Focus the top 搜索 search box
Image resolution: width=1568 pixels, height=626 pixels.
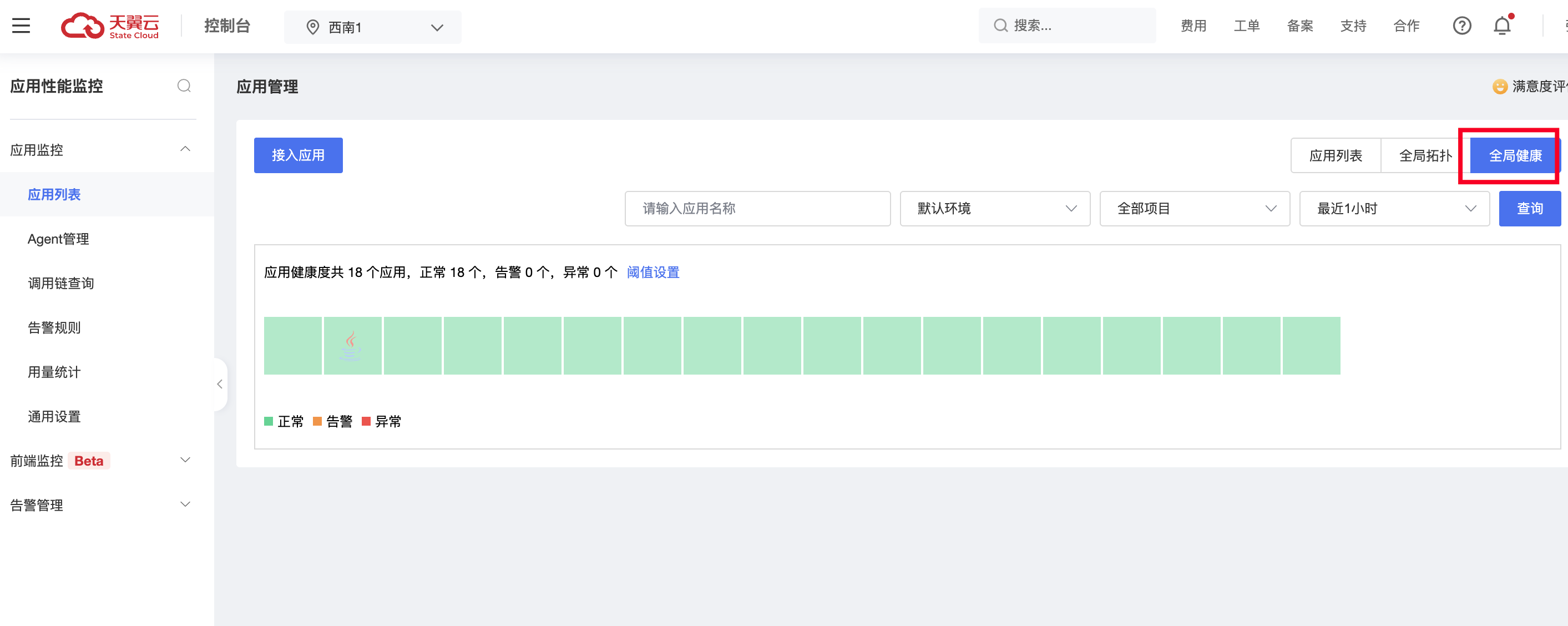coord(1067,26)
